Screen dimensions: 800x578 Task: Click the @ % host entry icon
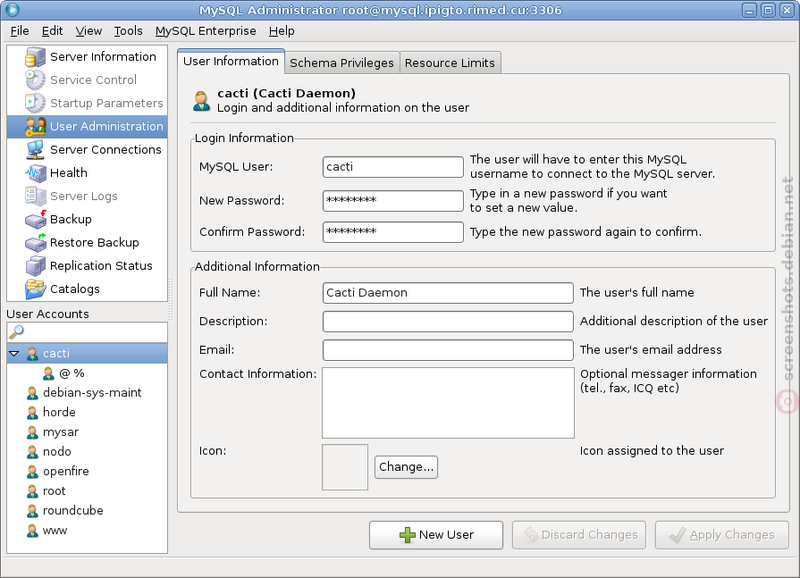pos(48,373)
